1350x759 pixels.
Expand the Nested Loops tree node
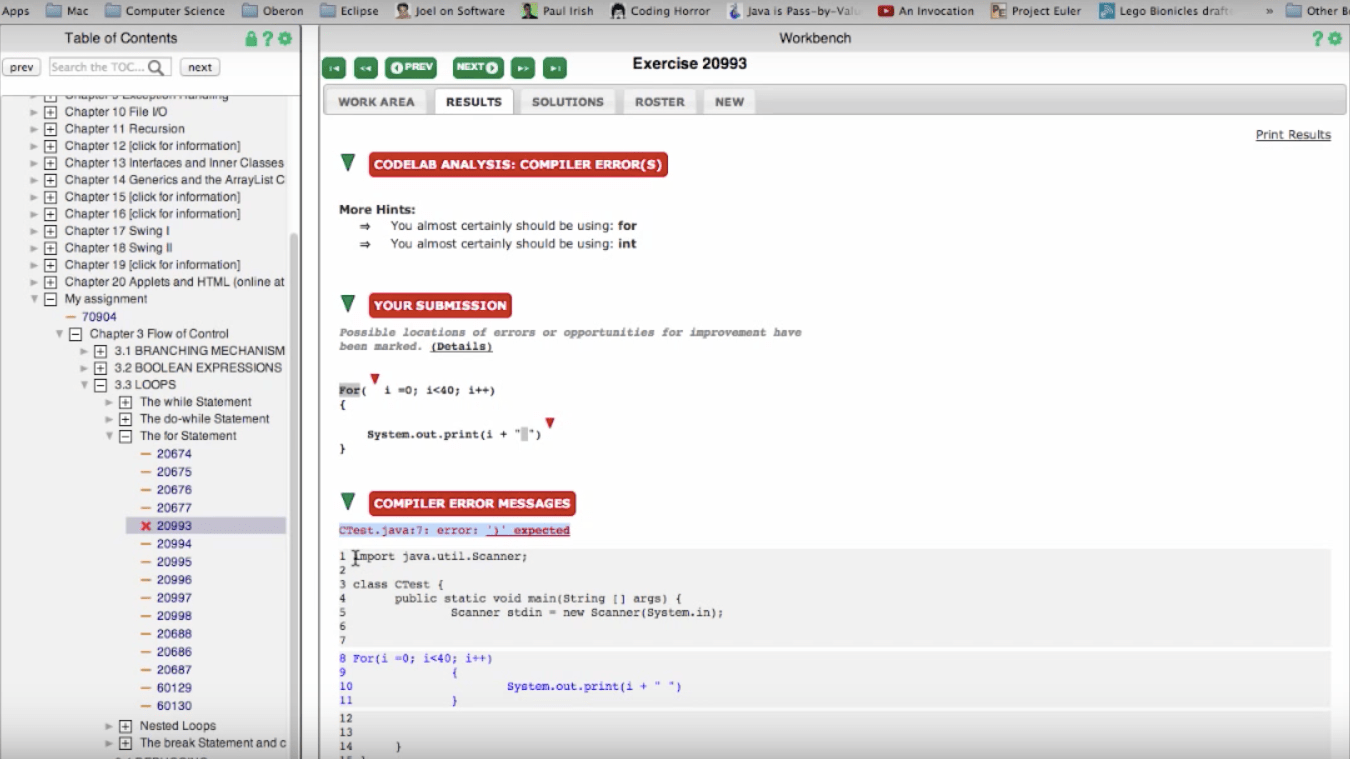[x=125, y=726]
